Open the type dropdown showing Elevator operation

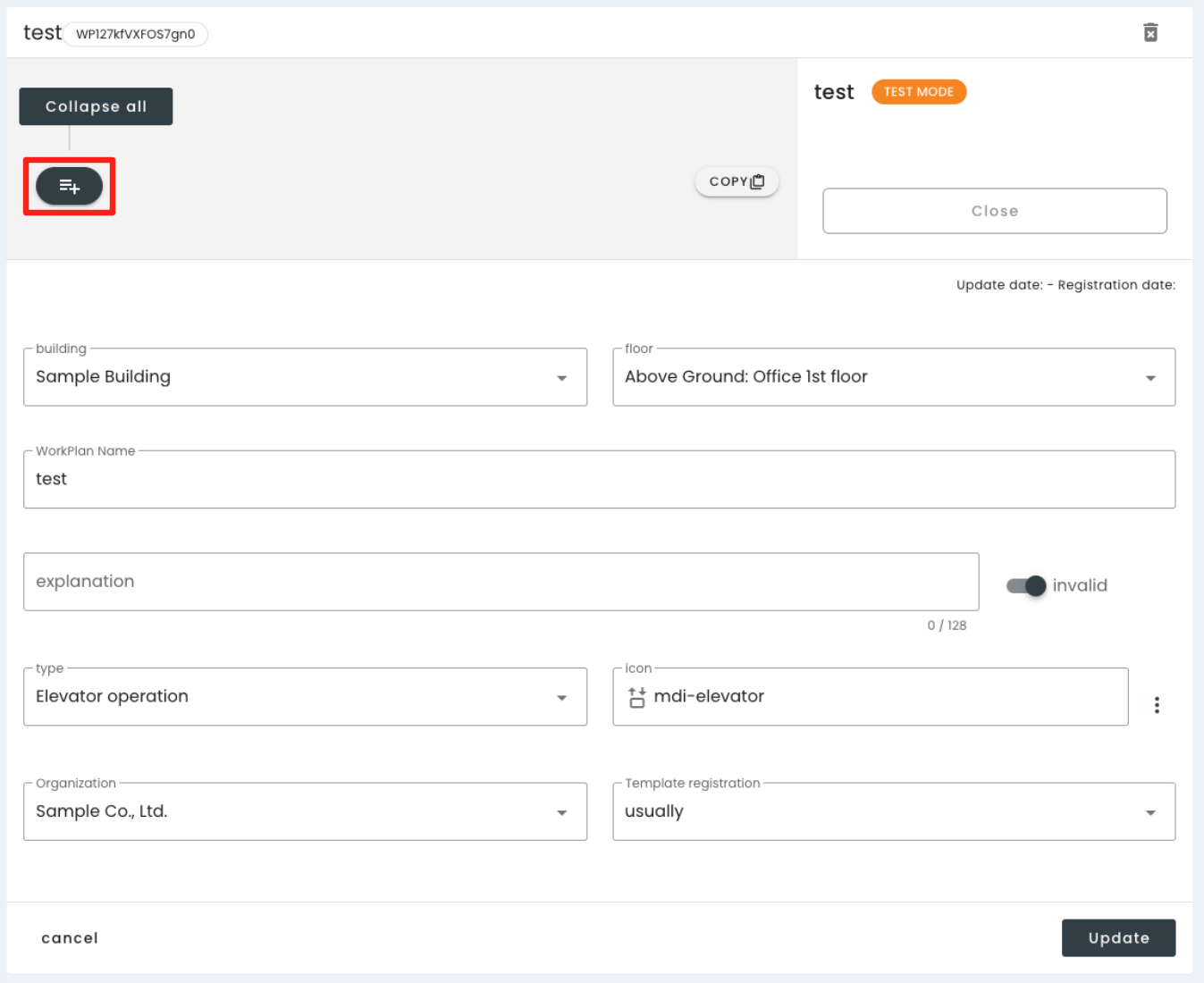[x=305, y=697]
